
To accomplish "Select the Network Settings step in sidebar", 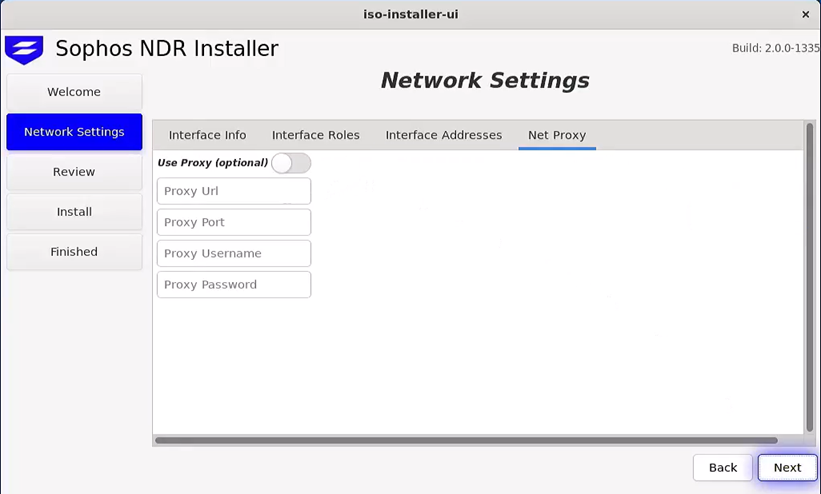I will pyautogui.click(x=74, y=132).
